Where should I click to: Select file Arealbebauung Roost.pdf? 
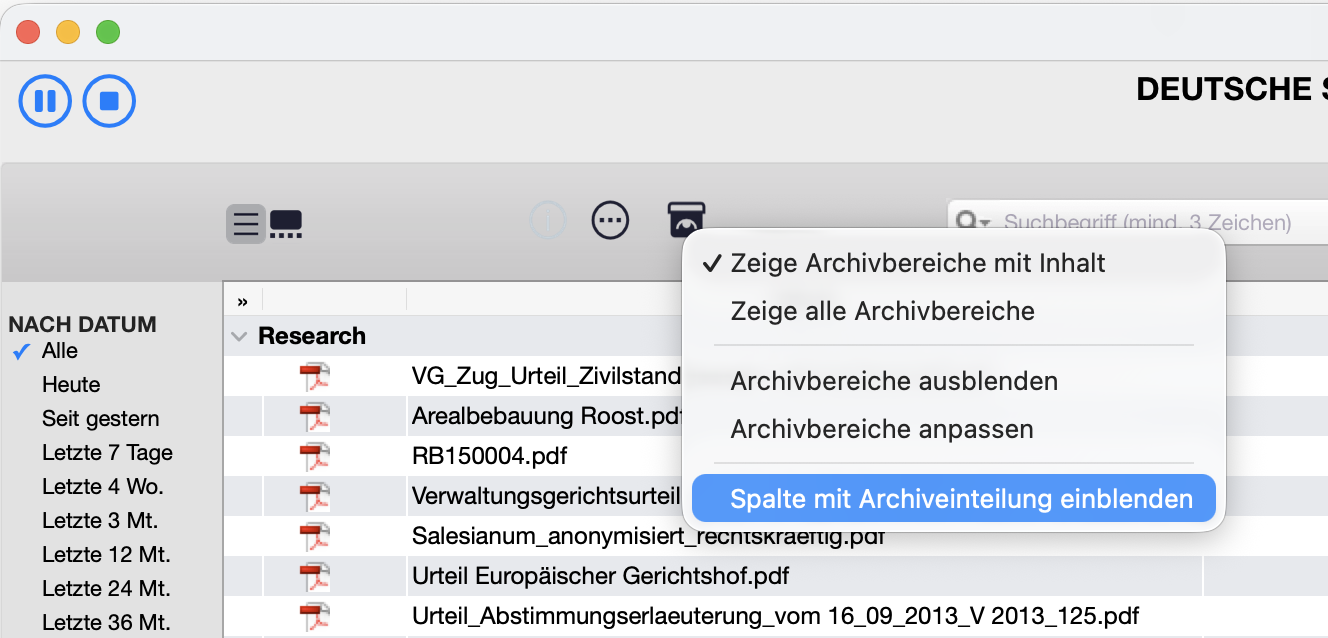(x=546, y=416)
